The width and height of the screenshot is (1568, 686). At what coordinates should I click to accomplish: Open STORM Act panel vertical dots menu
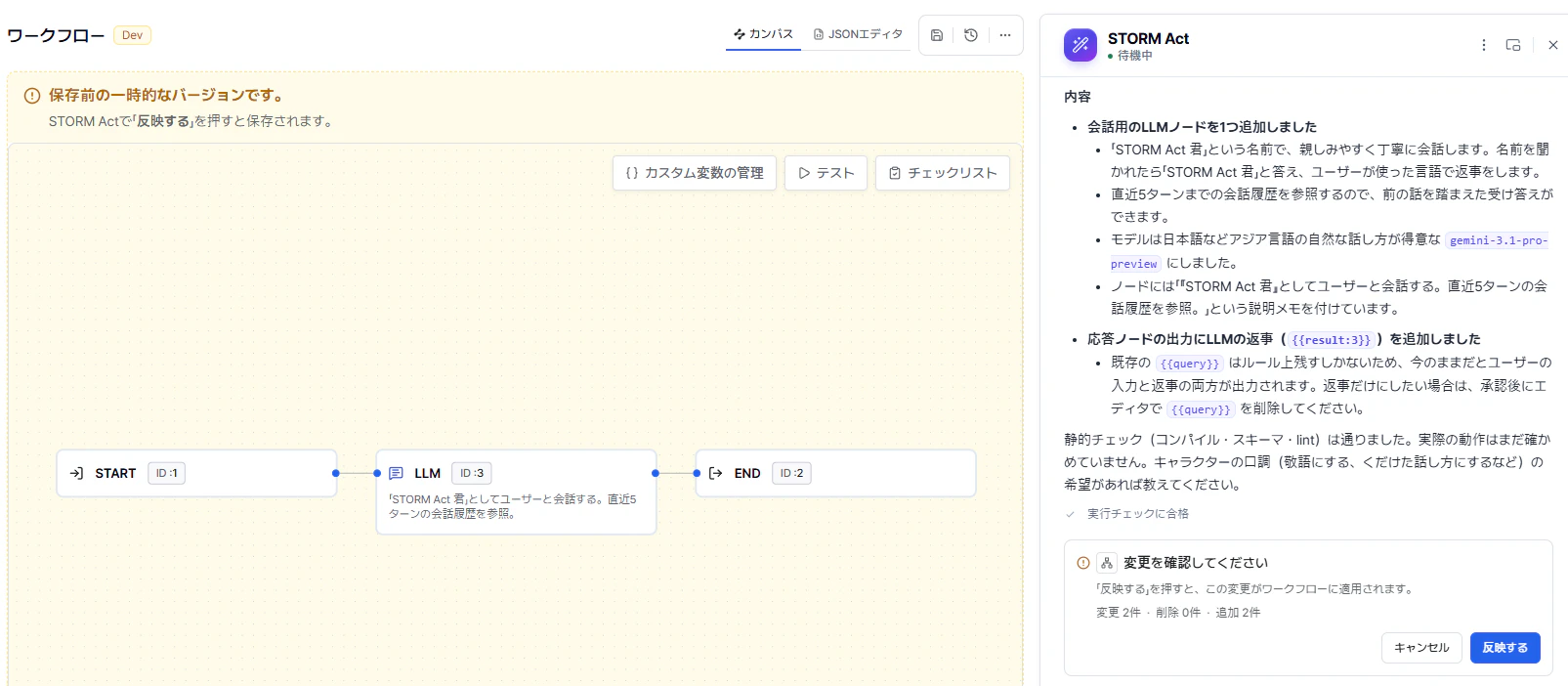pos(1484,45)
